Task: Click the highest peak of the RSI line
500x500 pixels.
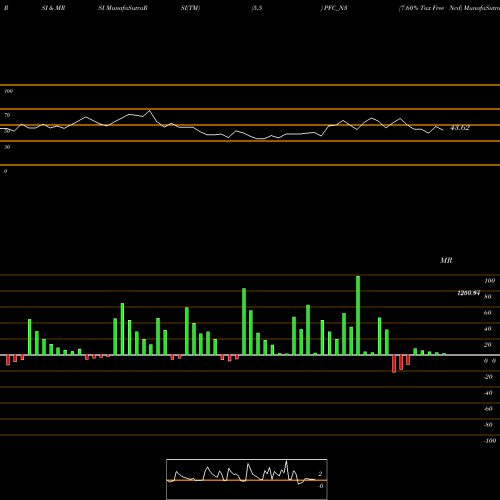Action: 150,110
